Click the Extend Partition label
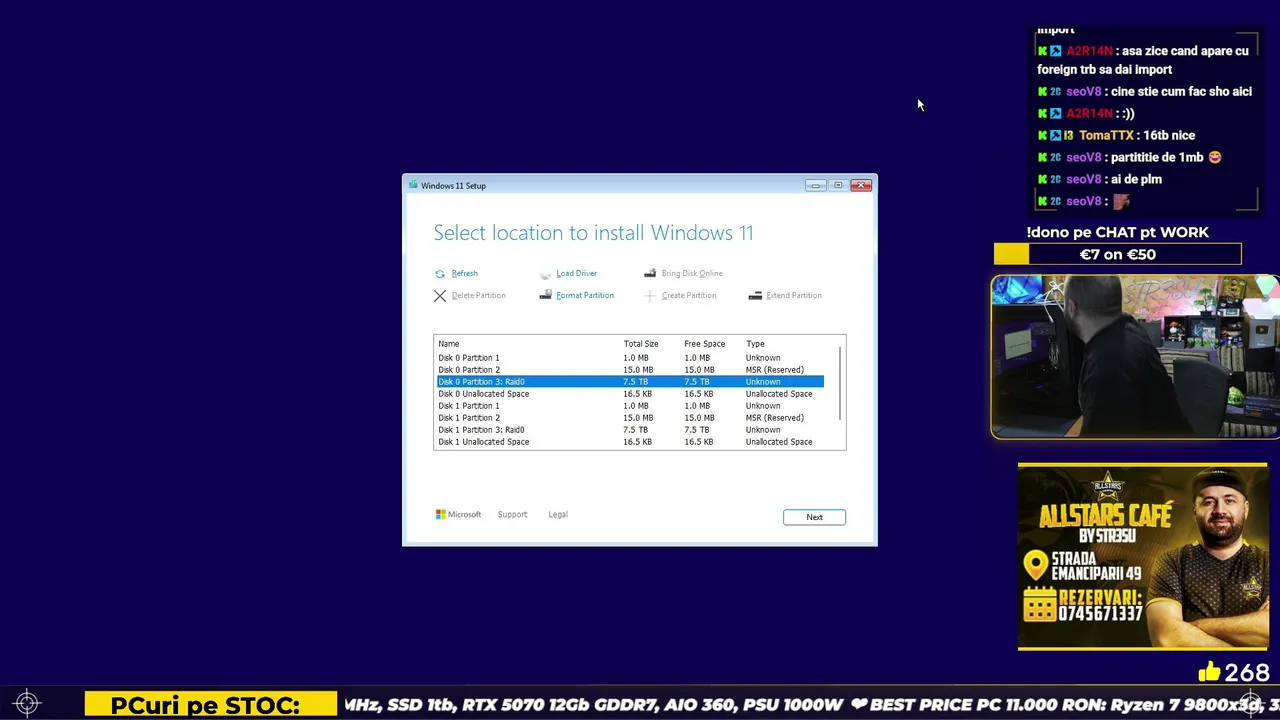1280x720 pixels. coord(794,295)
